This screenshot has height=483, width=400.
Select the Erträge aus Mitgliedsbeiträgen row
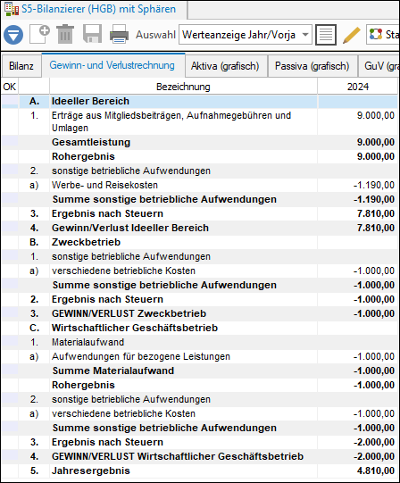click(199, 122)
